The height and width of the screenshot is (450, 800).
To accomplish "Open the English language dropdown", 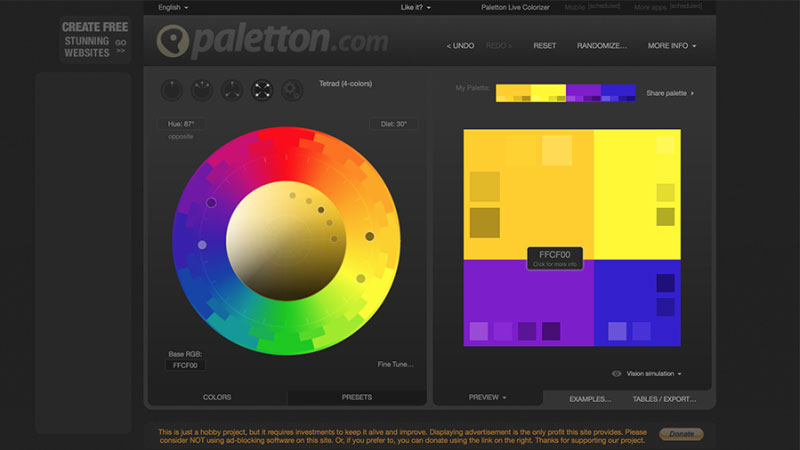I will (173, 7).
